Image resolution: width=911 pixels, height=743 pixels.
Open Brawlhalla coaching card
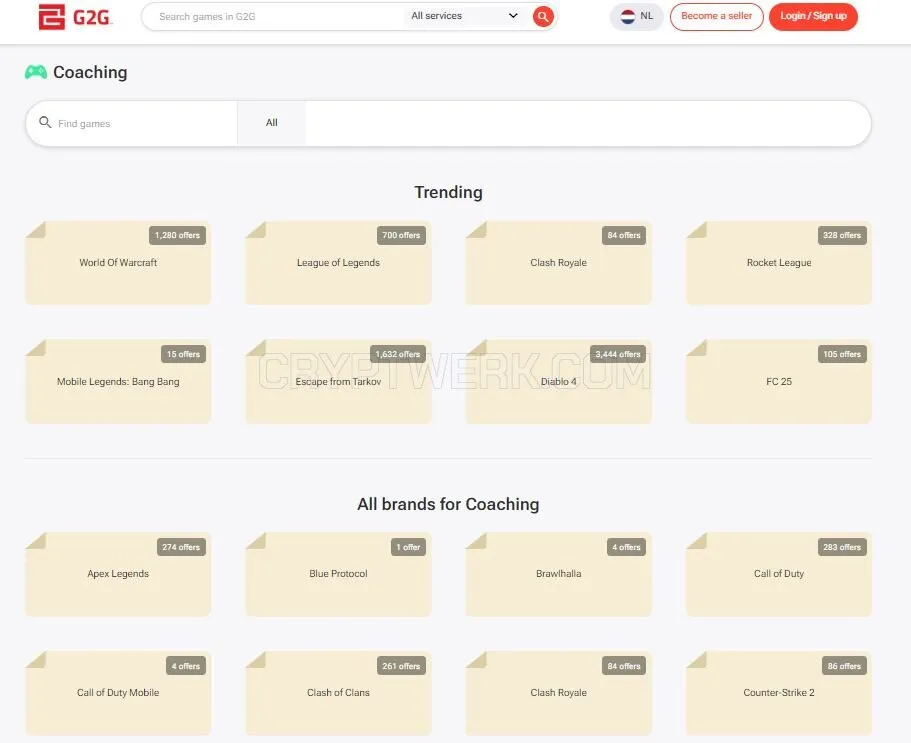[558, 574]
